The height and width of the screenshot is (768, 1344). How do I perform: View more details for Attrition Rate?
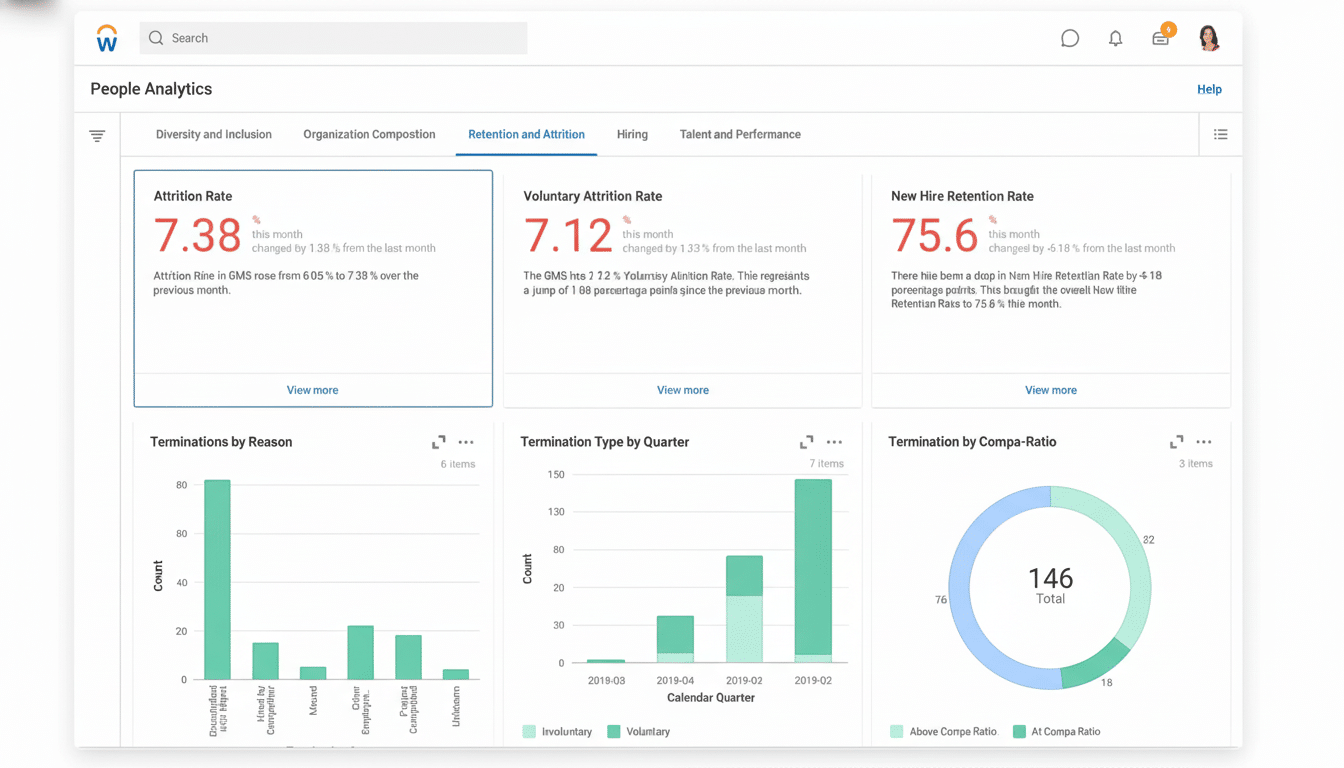tap(312, 389)
